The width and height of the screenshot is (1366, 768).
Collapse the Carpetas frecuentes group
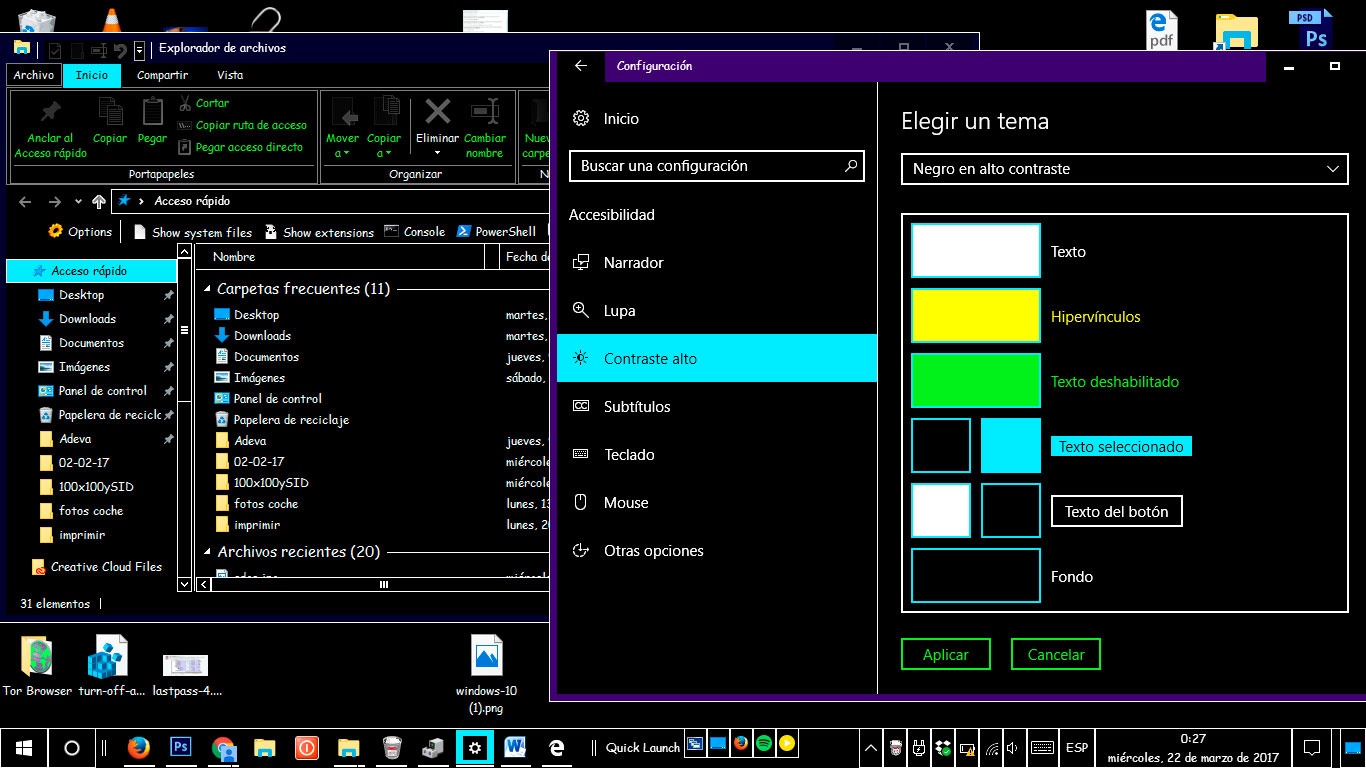[x=207, y=289]
